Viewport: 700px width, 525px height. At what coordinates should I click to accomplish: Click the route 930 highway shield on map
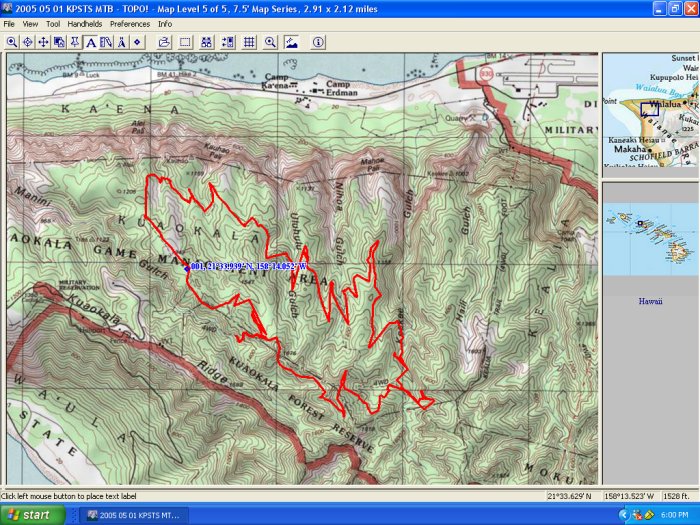coord(486,74)
